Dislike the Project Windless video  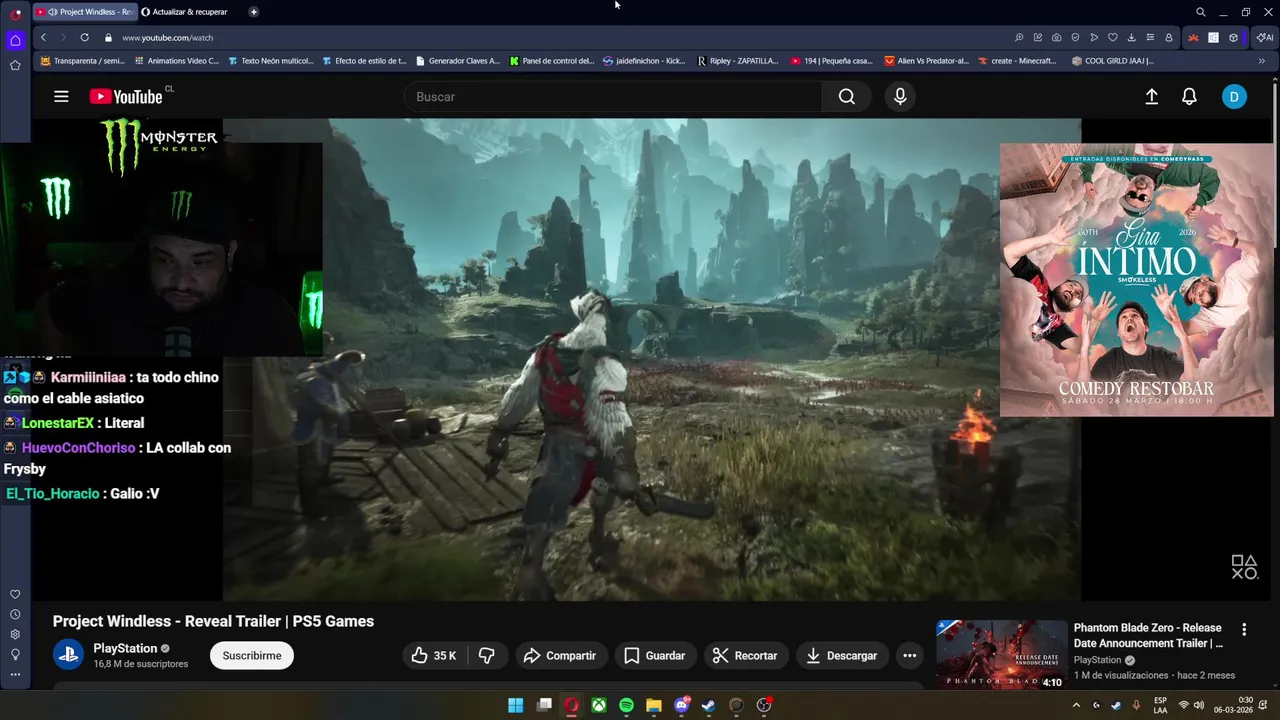tap(487, 656)
